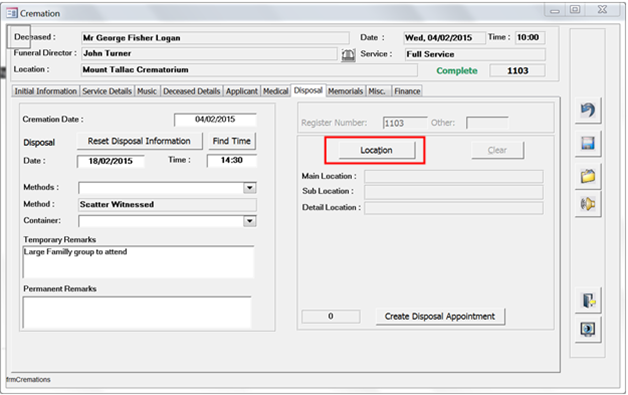Go to the Deceased Details tab

pyautogui.click(x=191, y=91)
